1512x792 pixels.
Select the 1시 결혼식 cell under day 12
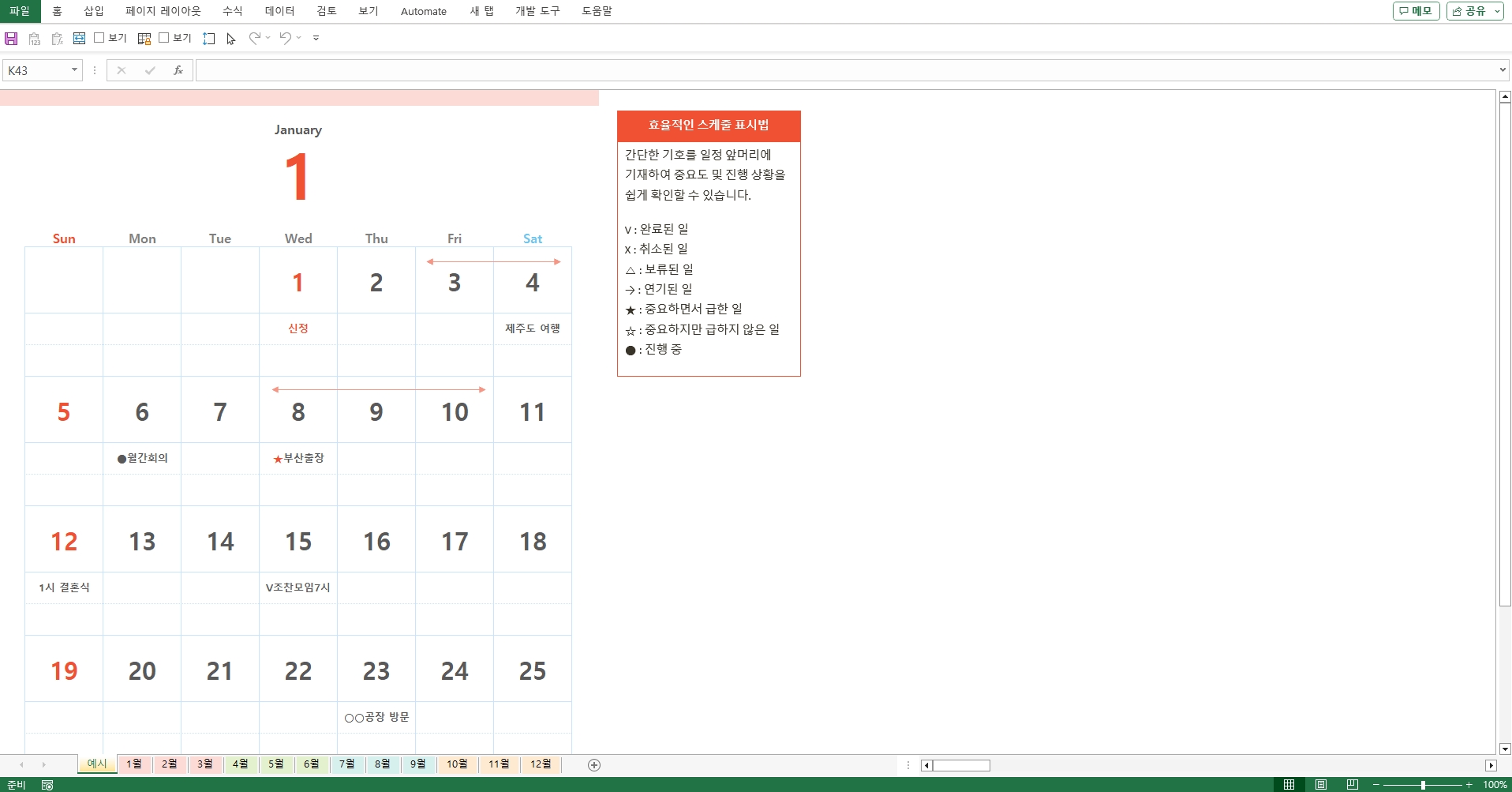[x=64, y=587]
